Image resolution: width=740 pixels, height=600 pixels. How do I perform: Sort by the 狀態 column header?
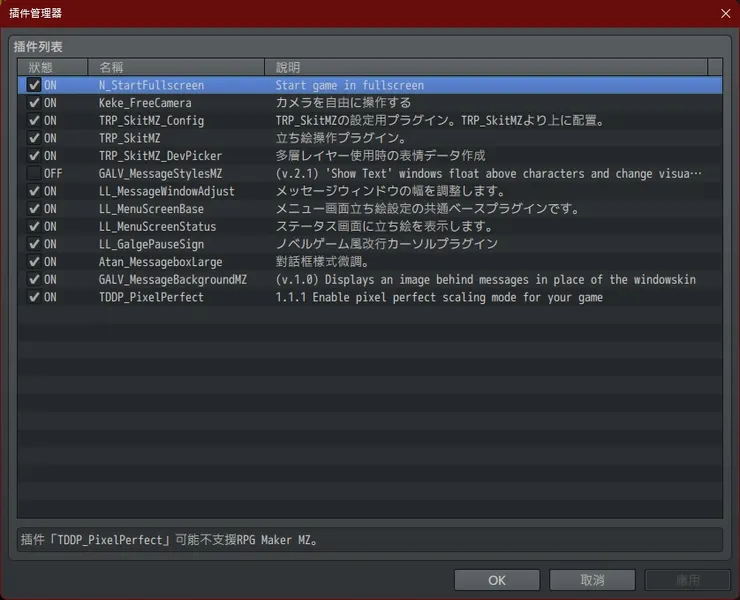pos(52,67)
